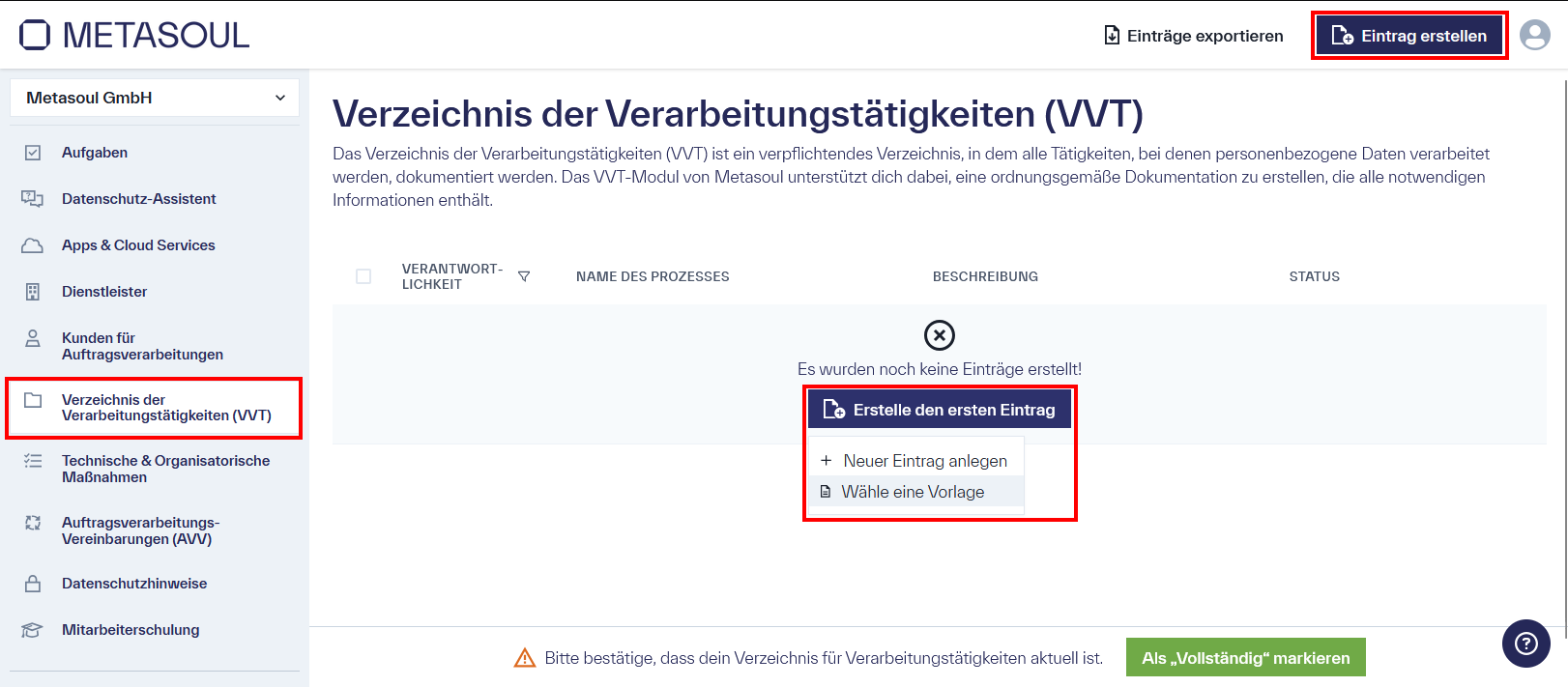This screenshot has height=687, width=1568.
Task: Click the Dienstleister building icon
Action: click(33, 292)
